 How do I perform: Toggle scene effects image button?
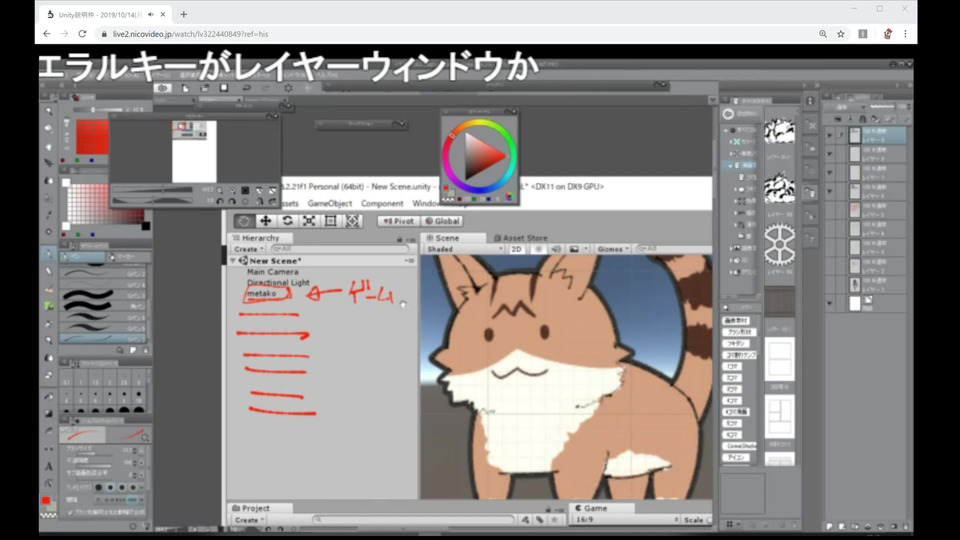[574, 249]
